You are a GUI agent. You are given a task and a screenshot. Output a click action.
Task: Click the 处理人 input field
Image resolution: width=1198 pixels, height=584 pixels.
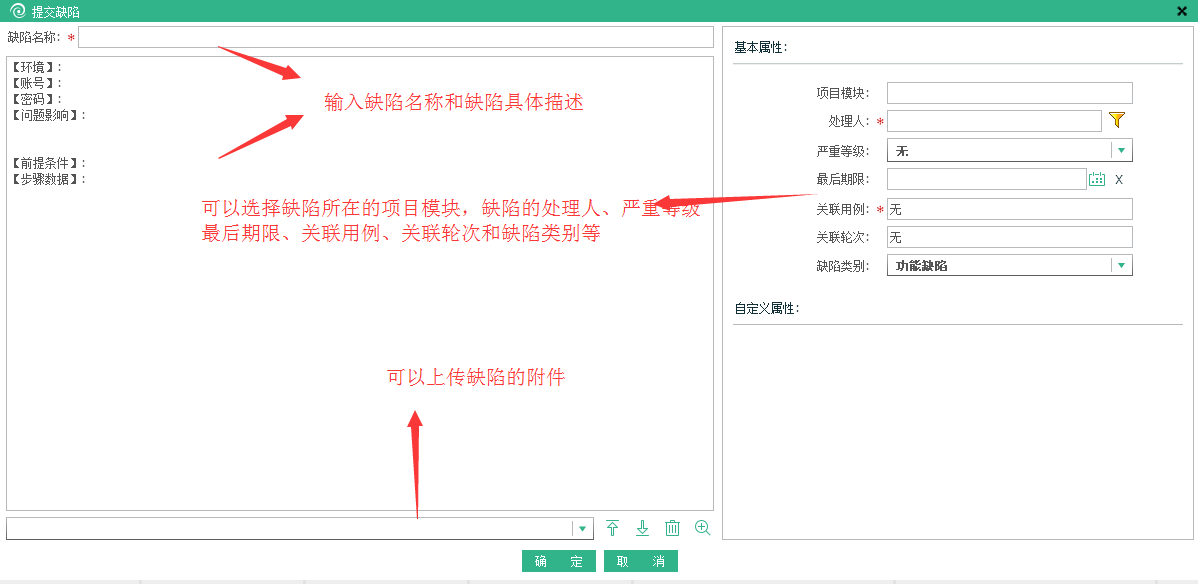pos(993,121)
